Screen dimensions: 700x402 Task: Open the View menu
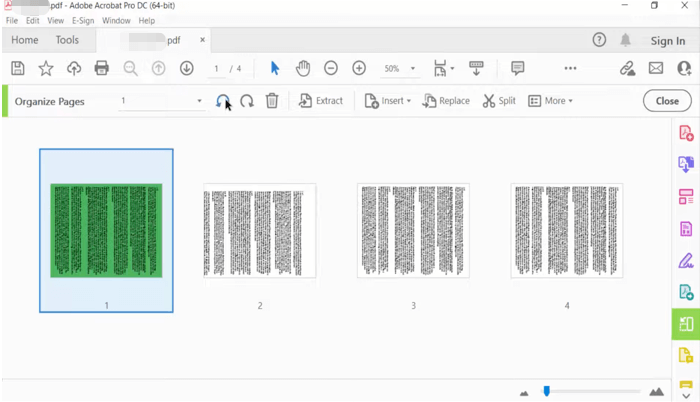tap(55, 21)
